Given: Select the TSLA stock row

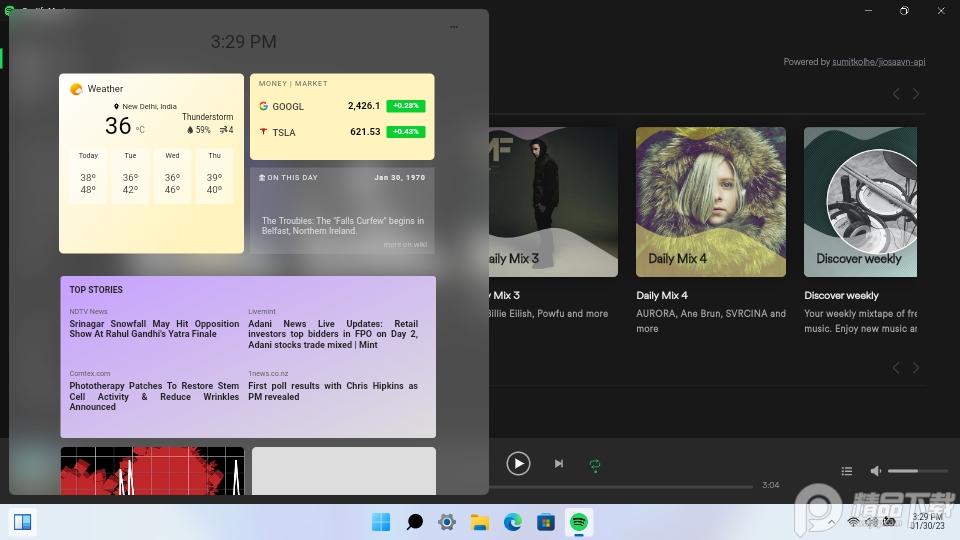Looking at the screenshot, I should (342, 132).
